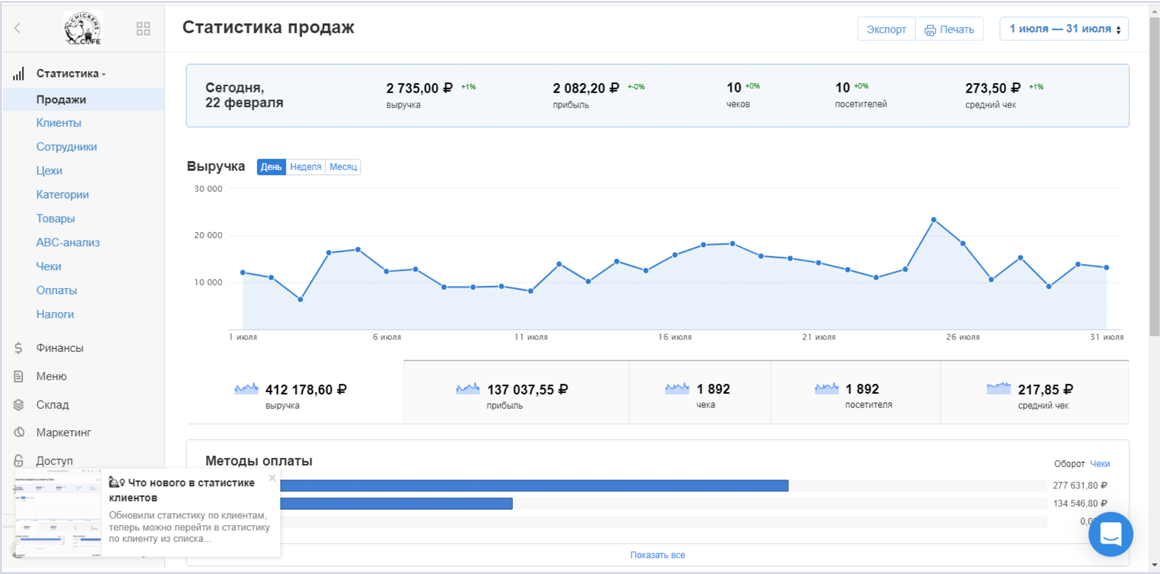Screen dimensions: 1160x574
Task: Open Чеки page
Action: [49, 266]
